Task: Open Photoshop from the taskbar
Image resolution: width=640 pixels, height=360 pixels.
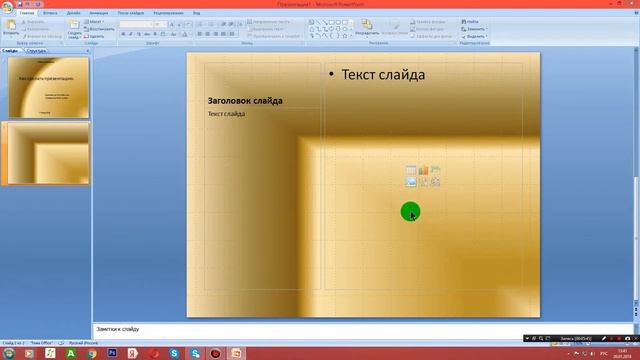Action: 112,353
